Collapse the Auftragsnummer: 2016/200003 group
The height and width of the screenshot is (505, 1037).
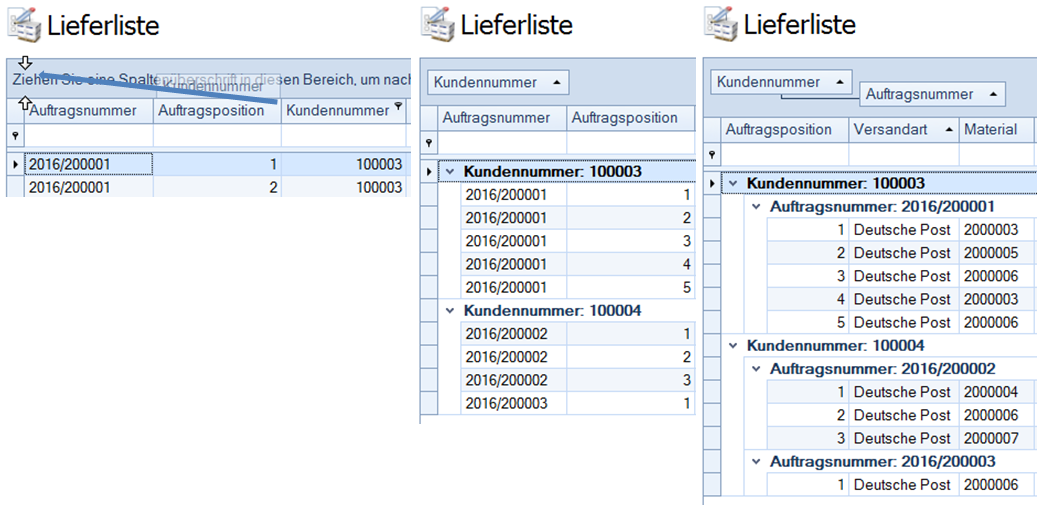[756, 462]
